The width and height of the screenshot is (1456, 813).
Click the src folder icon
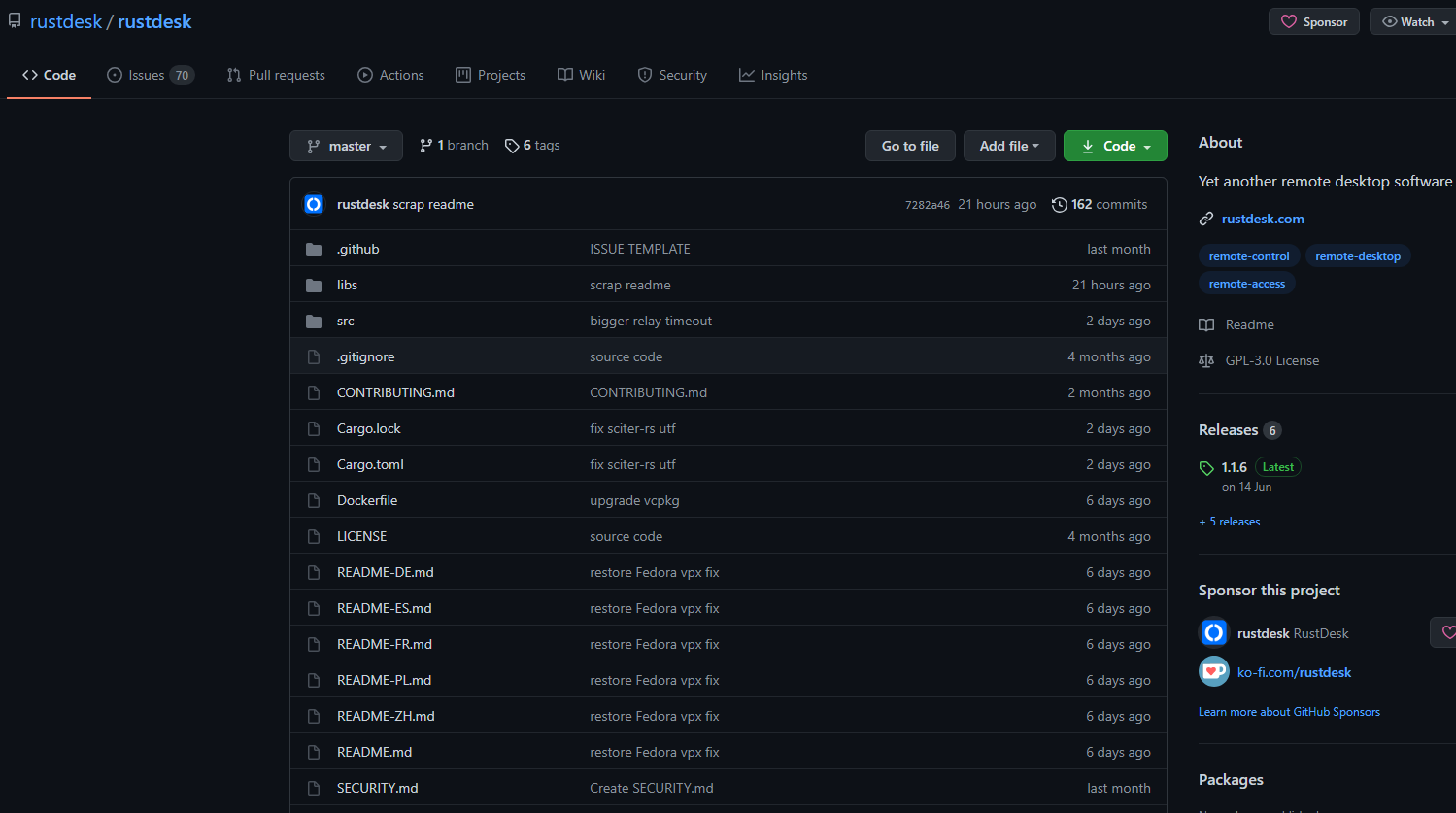pyautogui.click(x=314, y=322)
